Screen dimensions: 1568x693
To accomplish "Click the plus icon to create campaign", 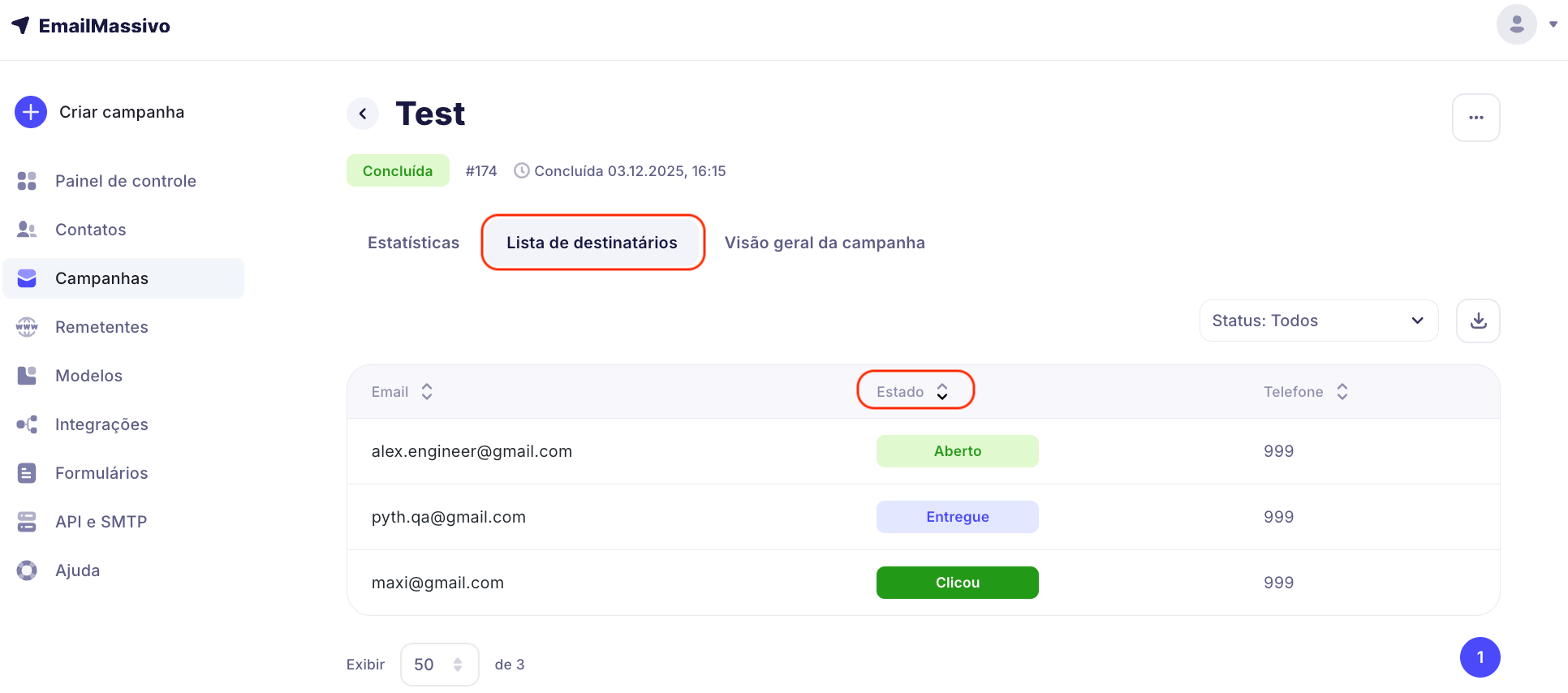I will click(31, 112).
